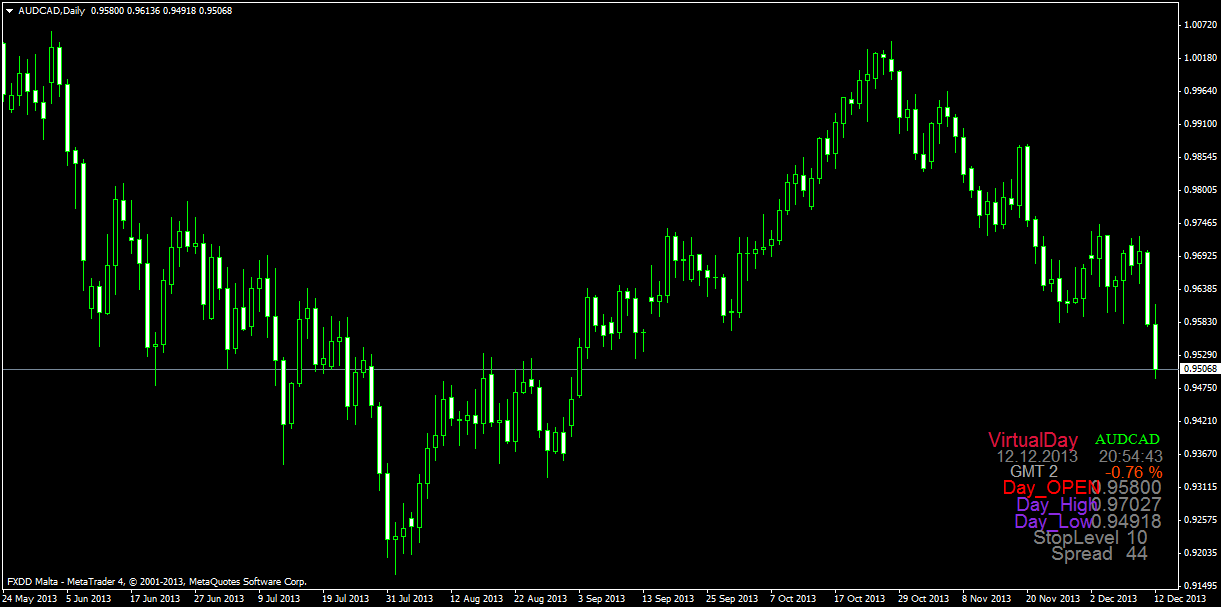
Task: Click the 24 May 2013 time axis label
Action: click(30, 599)
